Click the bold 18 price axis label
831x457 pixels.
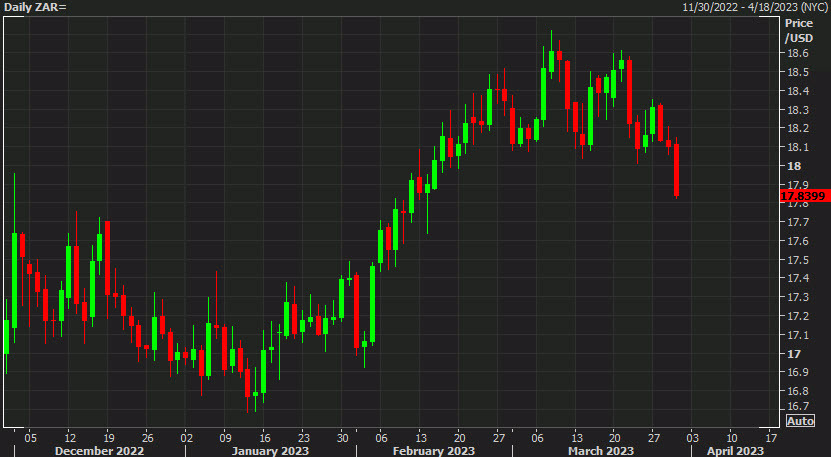(x=794, y=166)
